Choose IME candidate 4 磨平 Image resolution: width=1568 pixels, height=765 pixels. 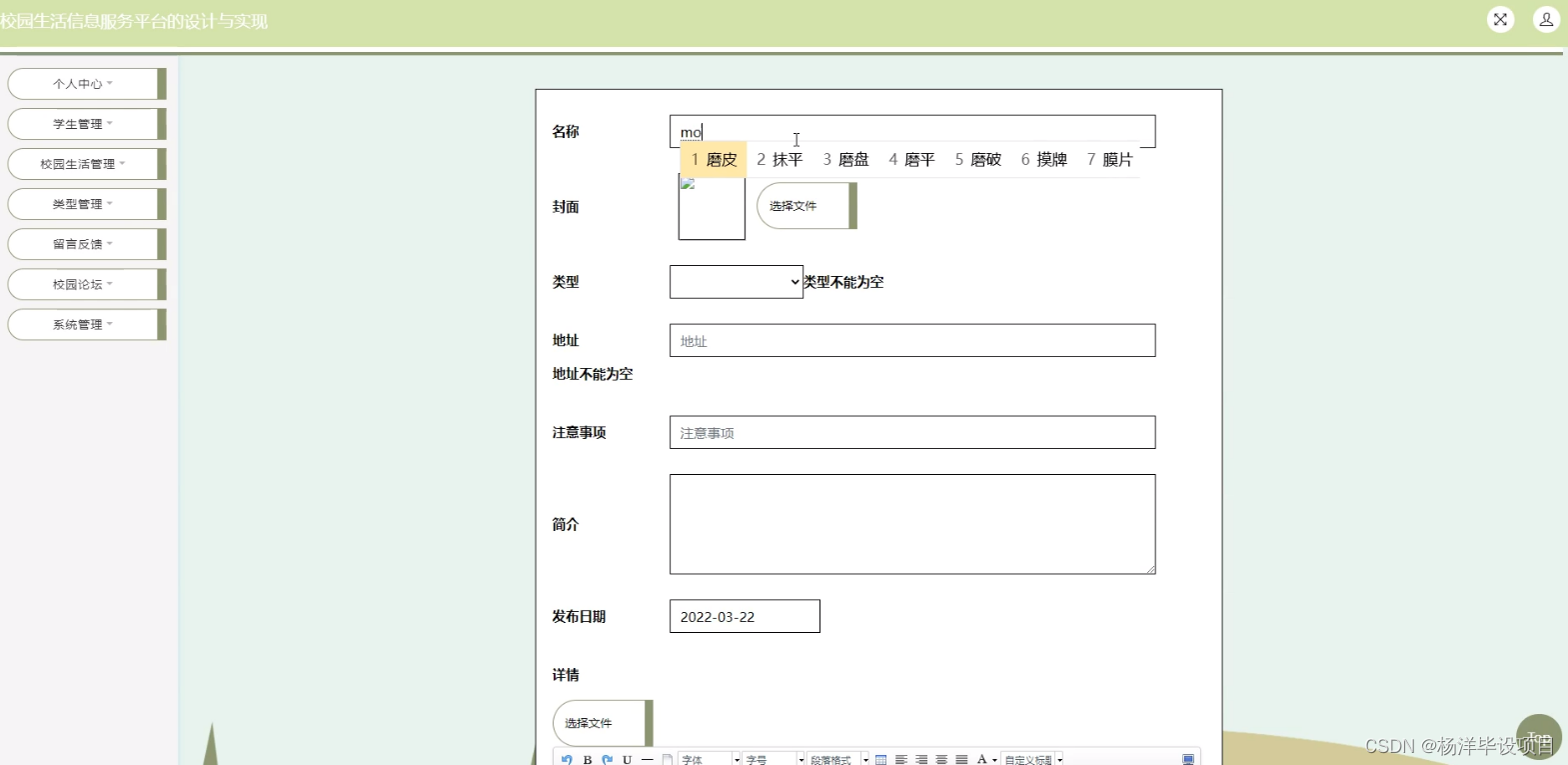click(911, 160)
